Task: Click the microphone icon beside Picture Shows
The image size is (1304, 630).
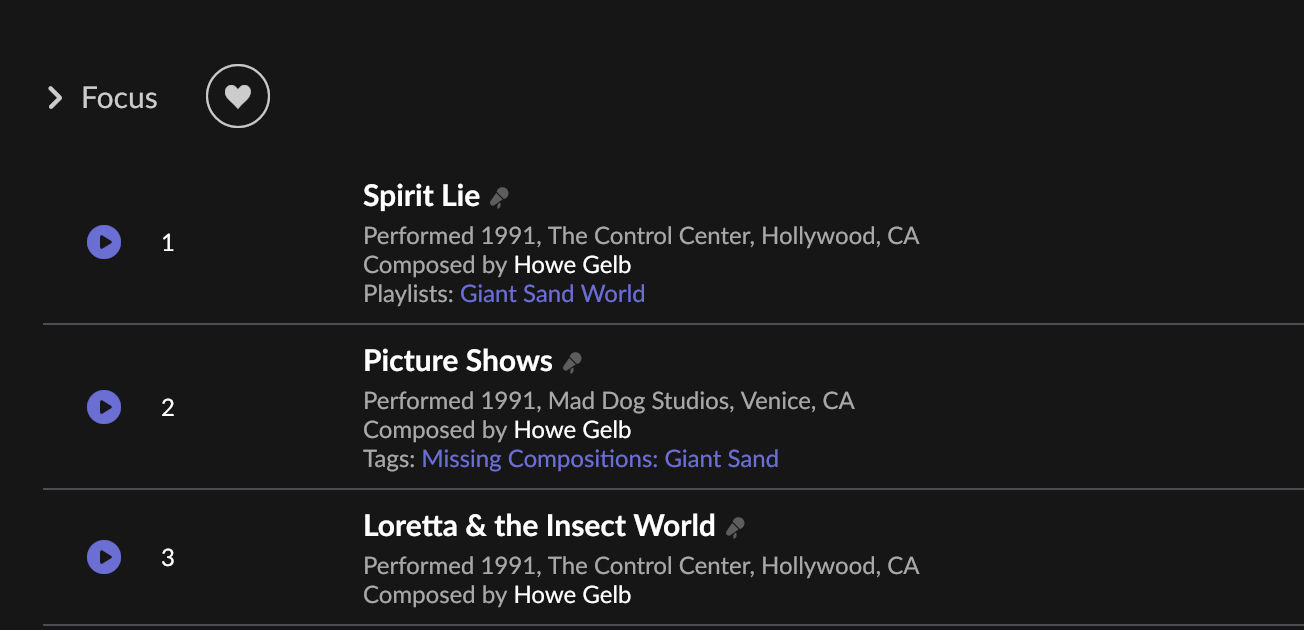Action: (x=572, y=362)
